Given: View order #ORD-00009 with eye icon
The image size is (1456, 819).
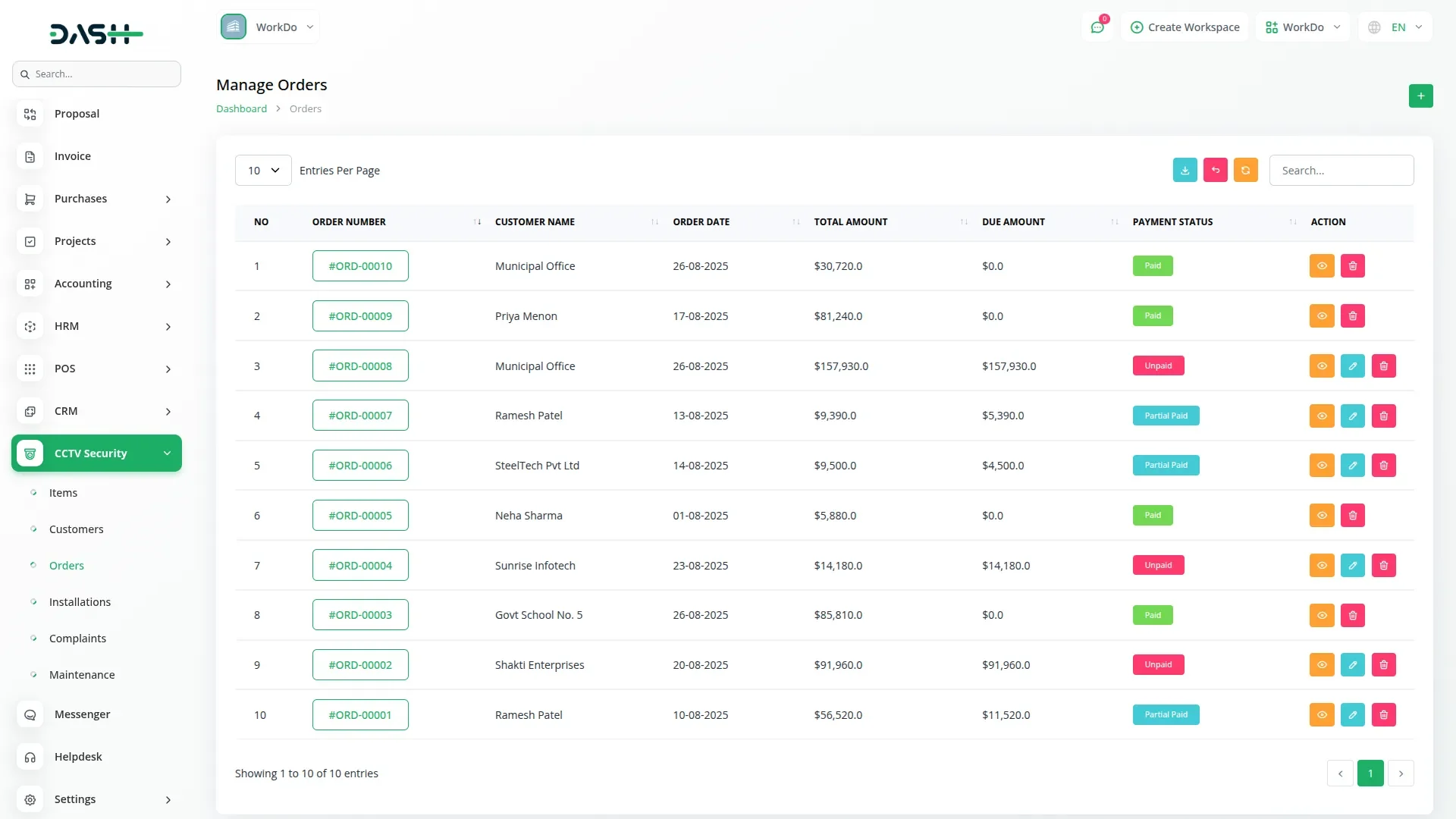Looking at the screenshot, I should point(1321,316).
